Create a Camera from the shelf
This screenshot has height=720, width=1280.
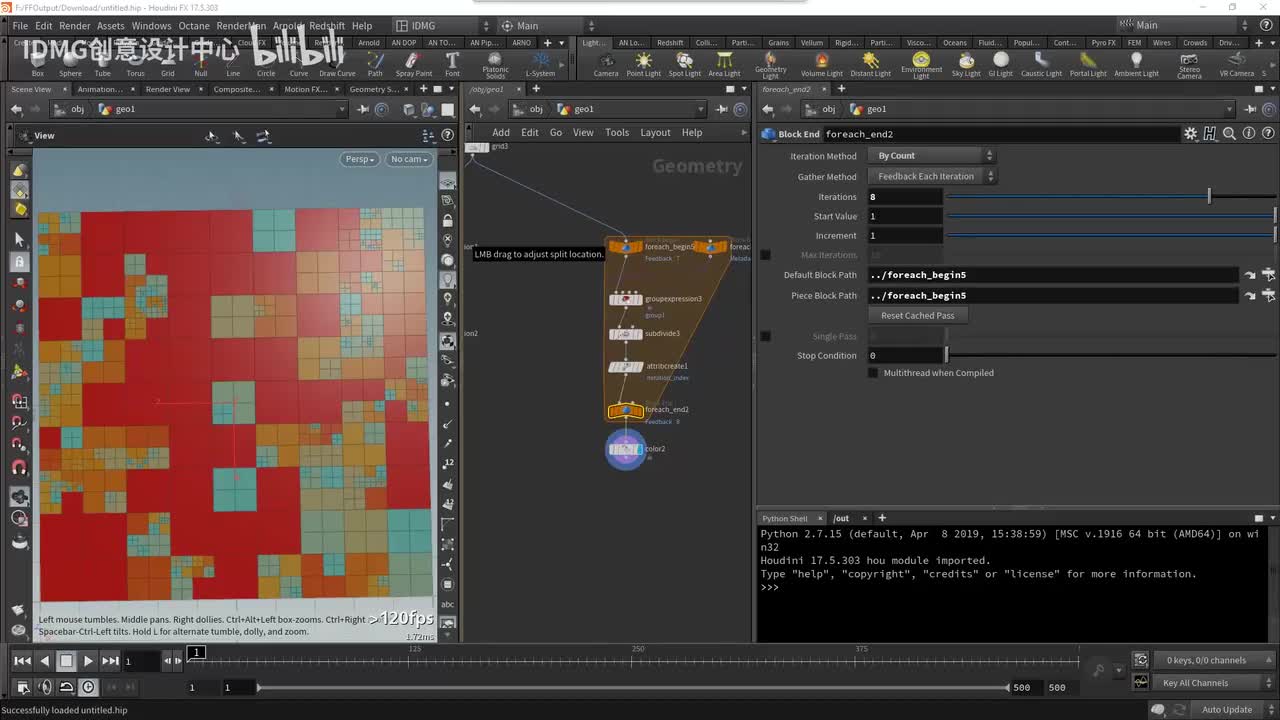[606, 62]
